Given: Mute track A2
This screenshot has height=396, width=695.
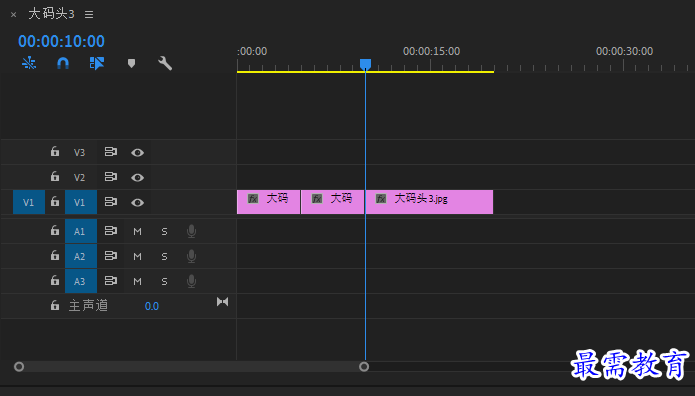Looking at the screenshot, I should (x=137, y=256).
